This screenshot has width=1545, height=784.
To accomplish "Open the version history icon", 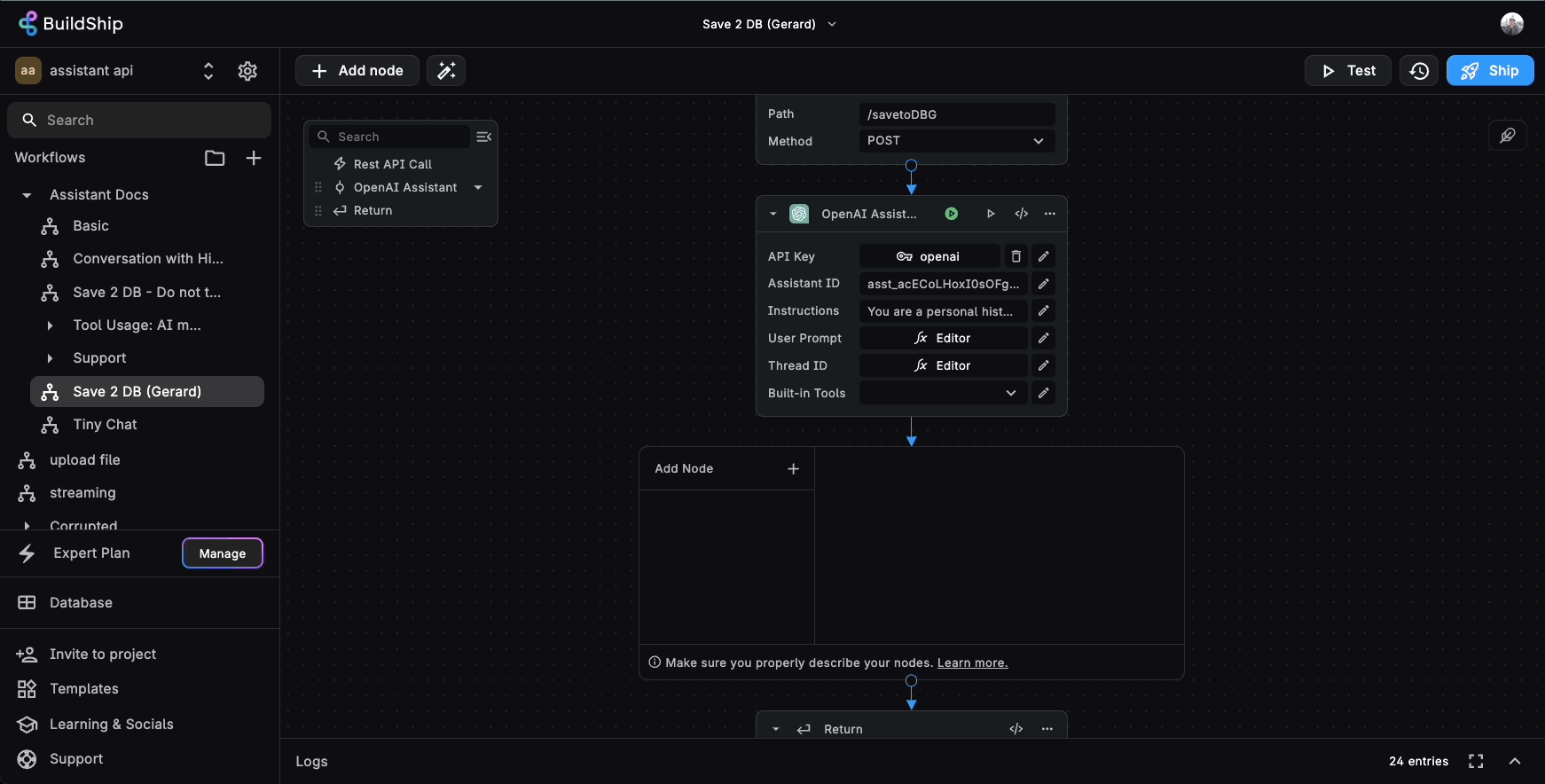I will 1419,71.
